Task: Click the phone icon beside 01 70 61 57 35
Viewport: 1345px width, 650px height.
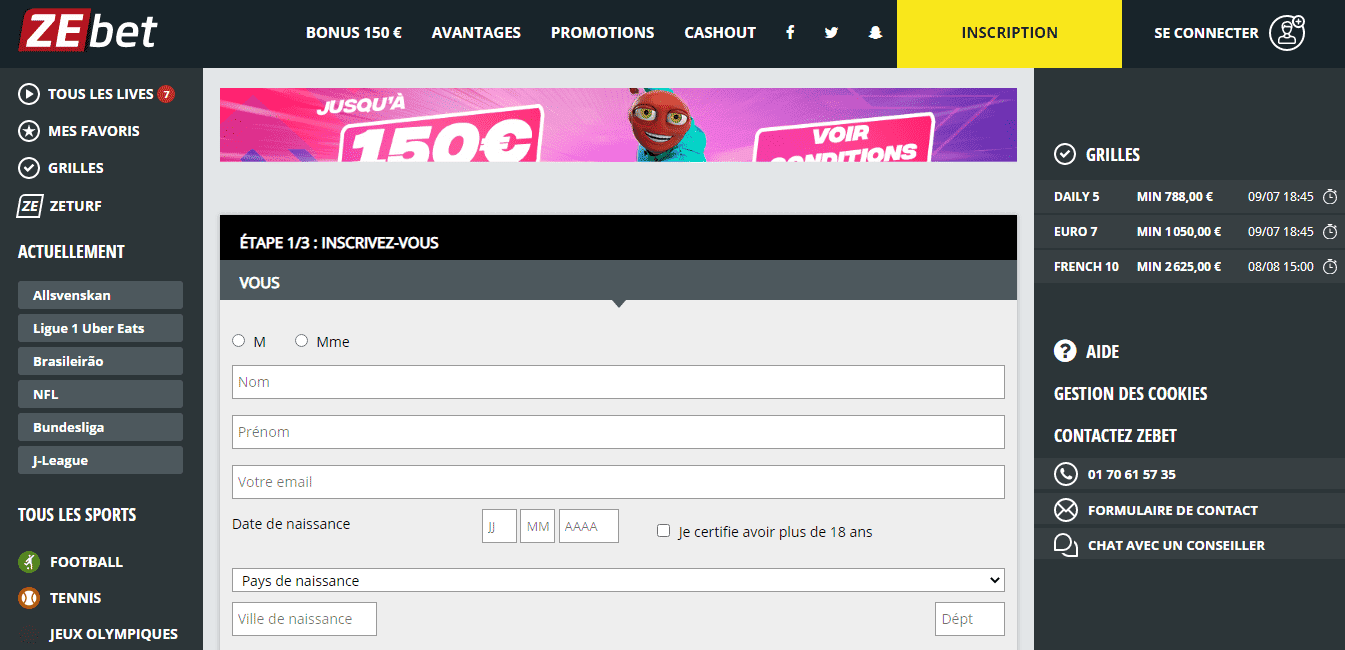Action: [x=1066, y=475]
